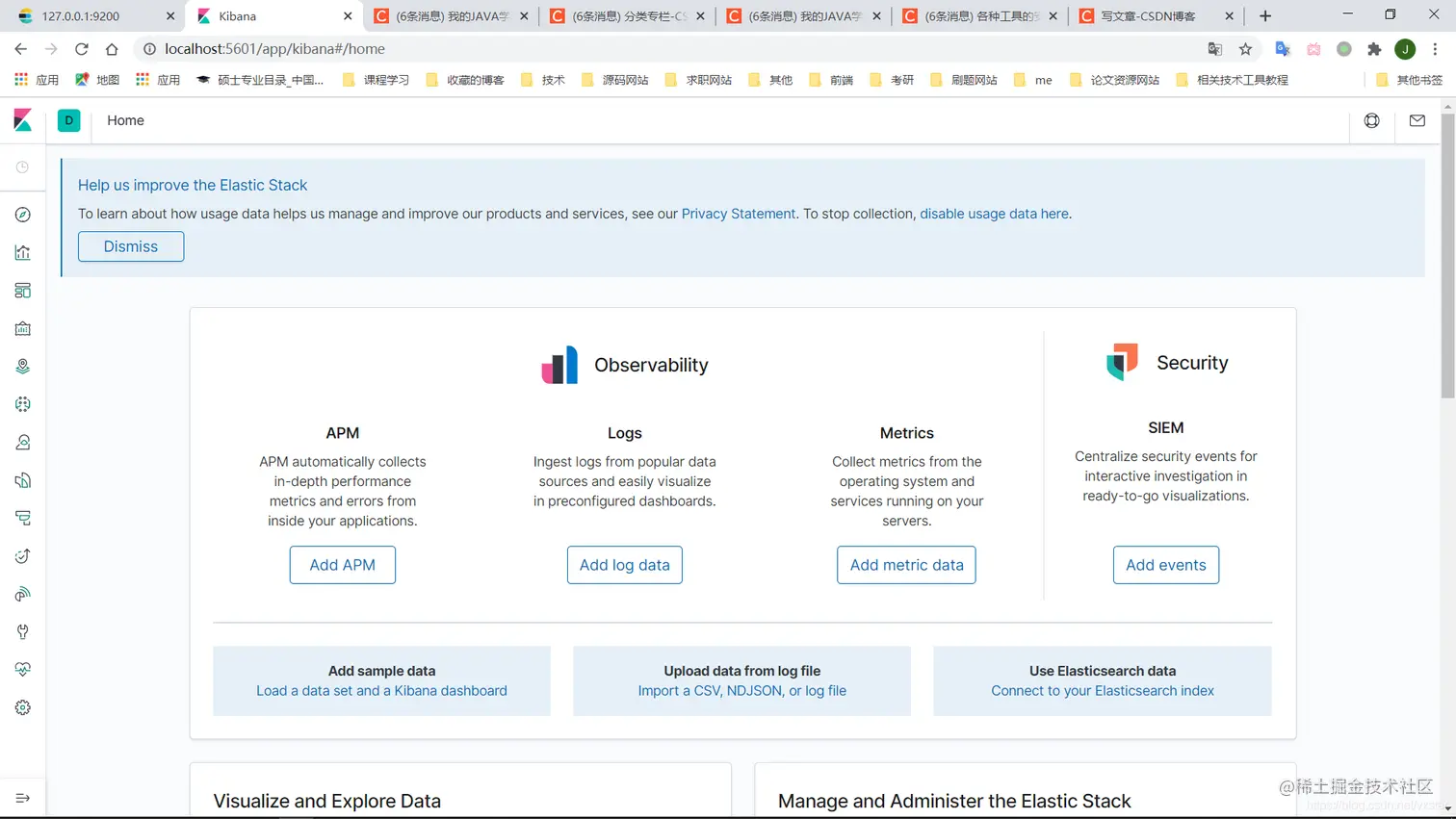This screenshot has width=1456, height=819.
Task: Import a CSV, NDJSON, or log file
Action: [742, 691]
